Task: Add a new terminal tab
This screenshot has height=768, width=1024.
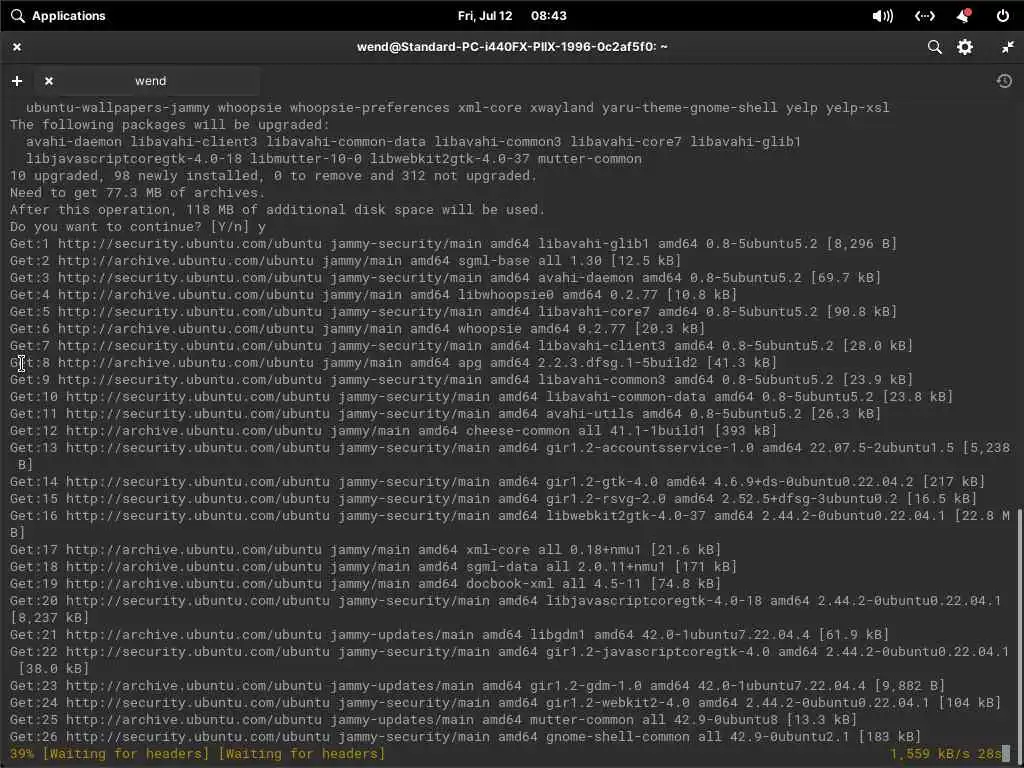Action: pos(17,81)
